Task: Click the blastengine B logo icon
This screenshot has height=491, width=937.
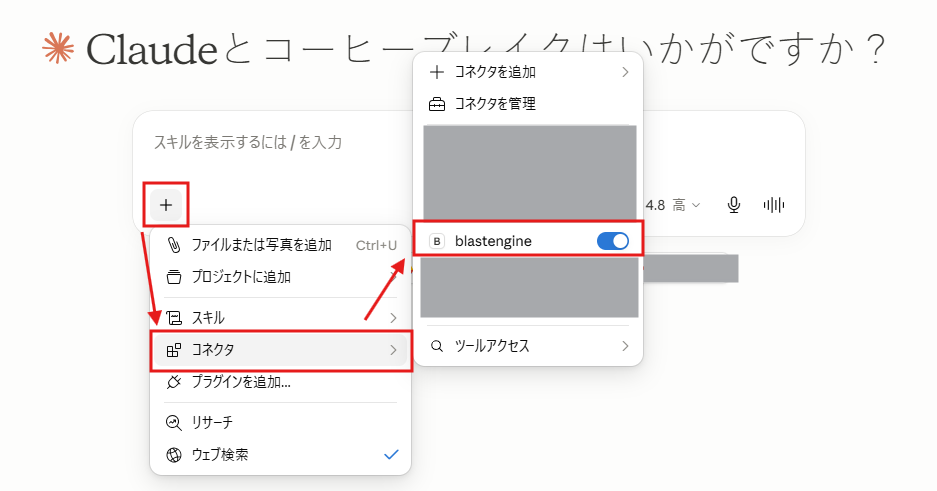Action: click(437, 241)
